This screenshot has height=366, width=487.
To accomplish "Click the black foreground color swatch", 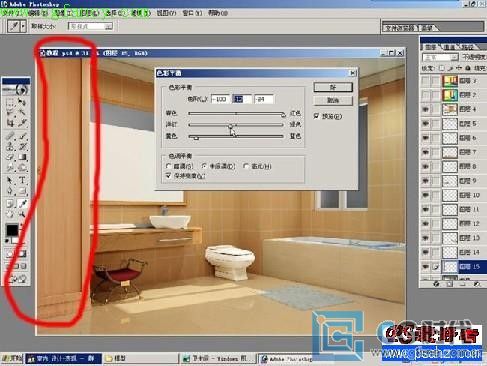I will point(12,230).
